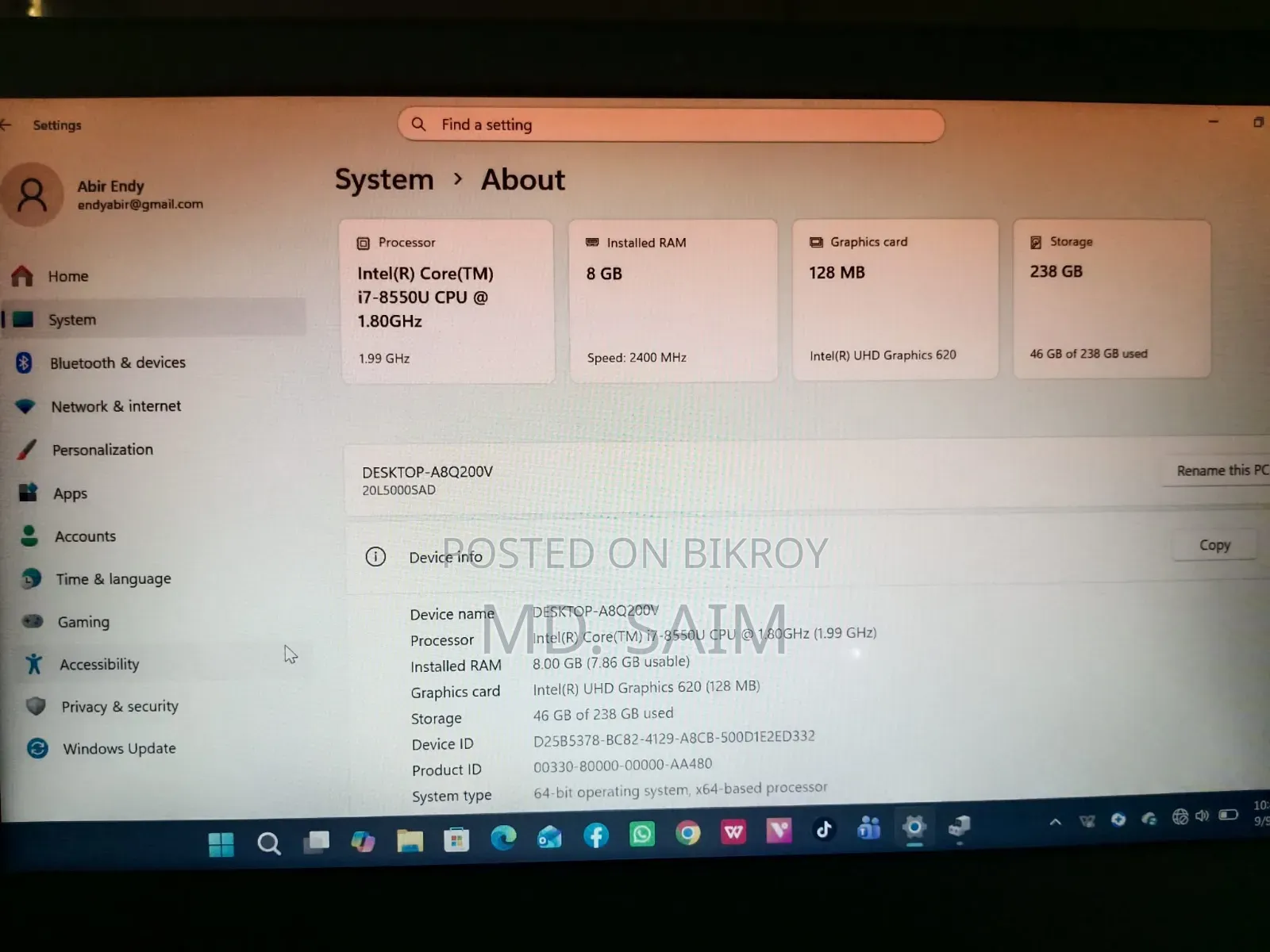This screenshot has height=952, width=1270.
Task: Click inside the Find a setting box
Action: click(671, 125)
